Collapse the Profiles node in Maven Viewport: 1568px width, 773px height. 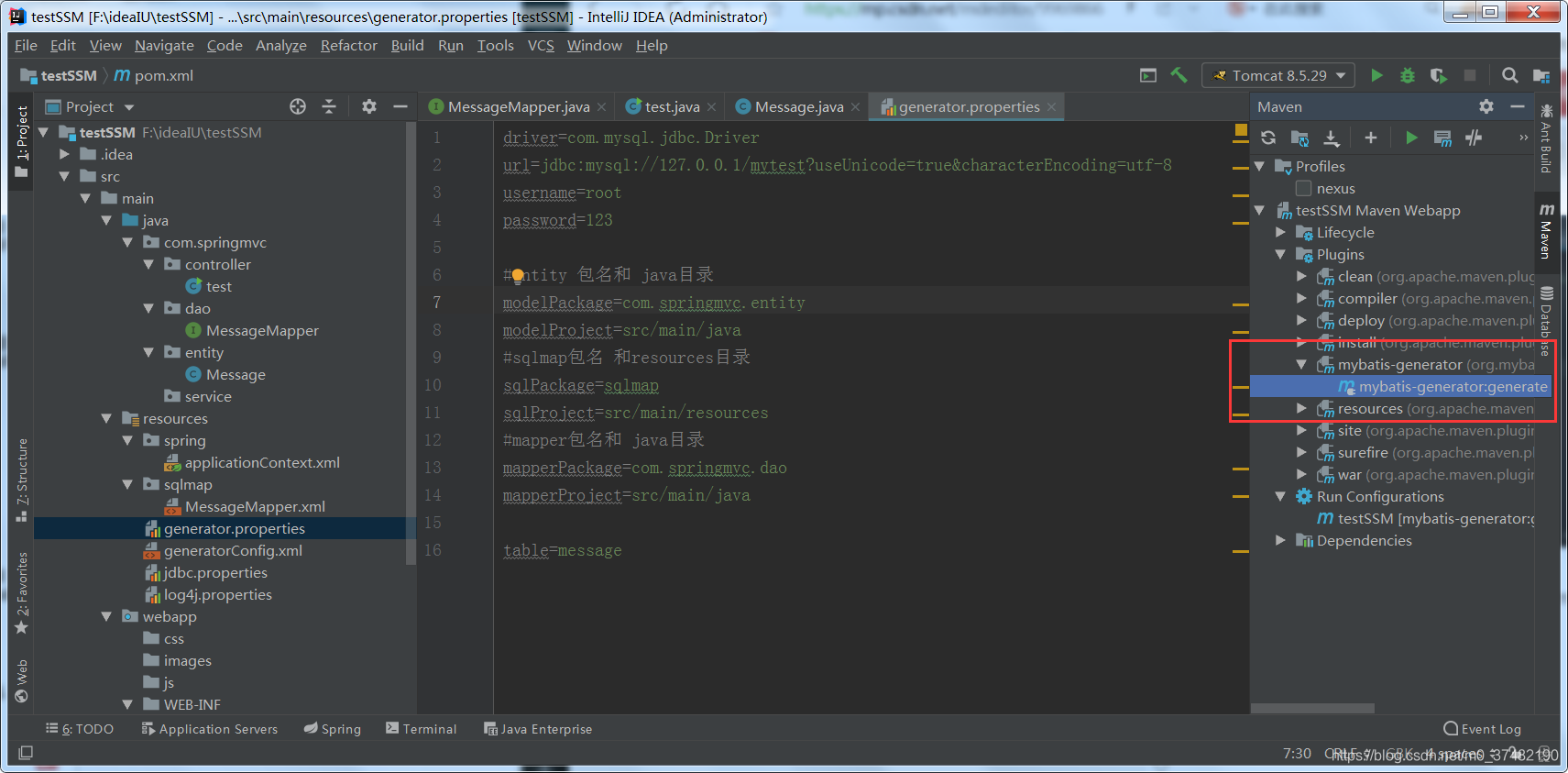(x=1260, y=166)
